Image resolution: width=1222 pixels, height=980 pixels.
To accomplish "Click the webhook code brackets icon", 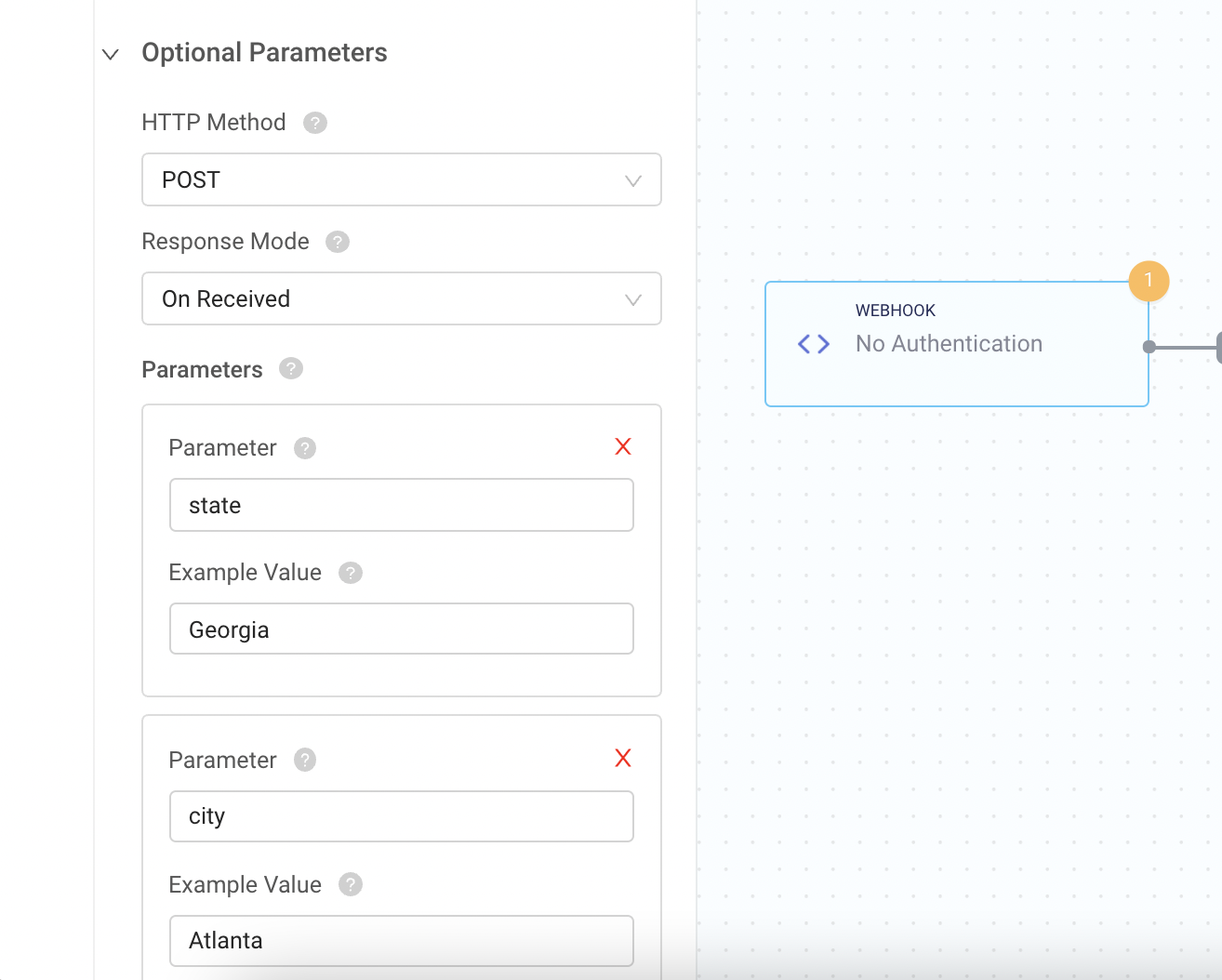I will coord(814,344).
